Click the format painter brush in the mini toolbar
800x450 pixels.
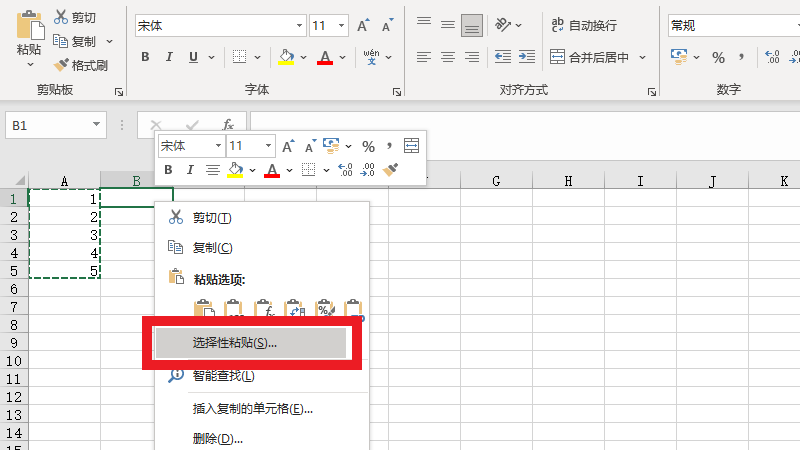[391, 170]
